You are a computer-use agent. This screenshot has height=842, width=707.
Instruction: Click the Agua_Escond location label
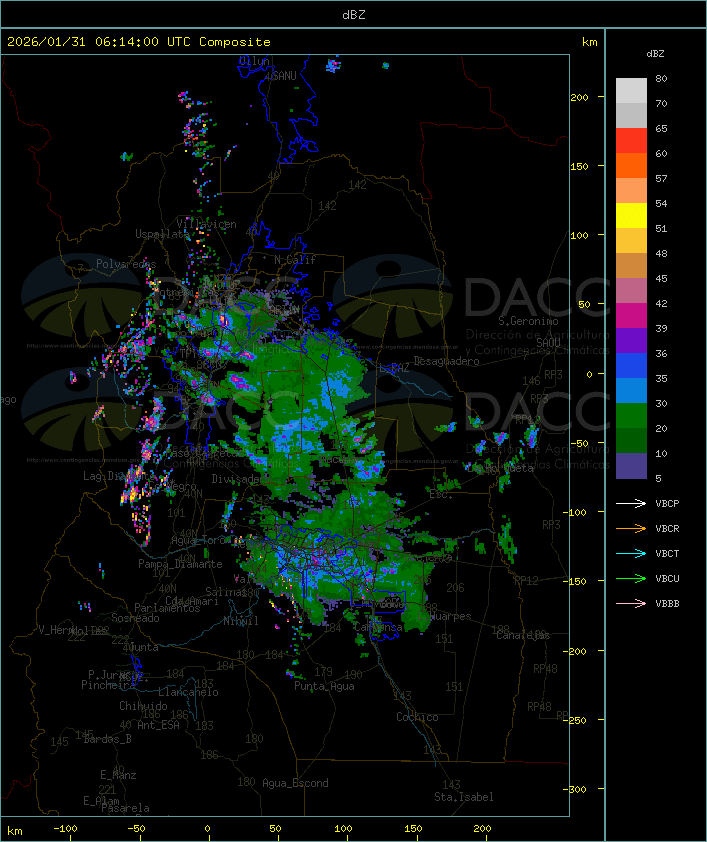pyautogui.click(x=295, y=783)
